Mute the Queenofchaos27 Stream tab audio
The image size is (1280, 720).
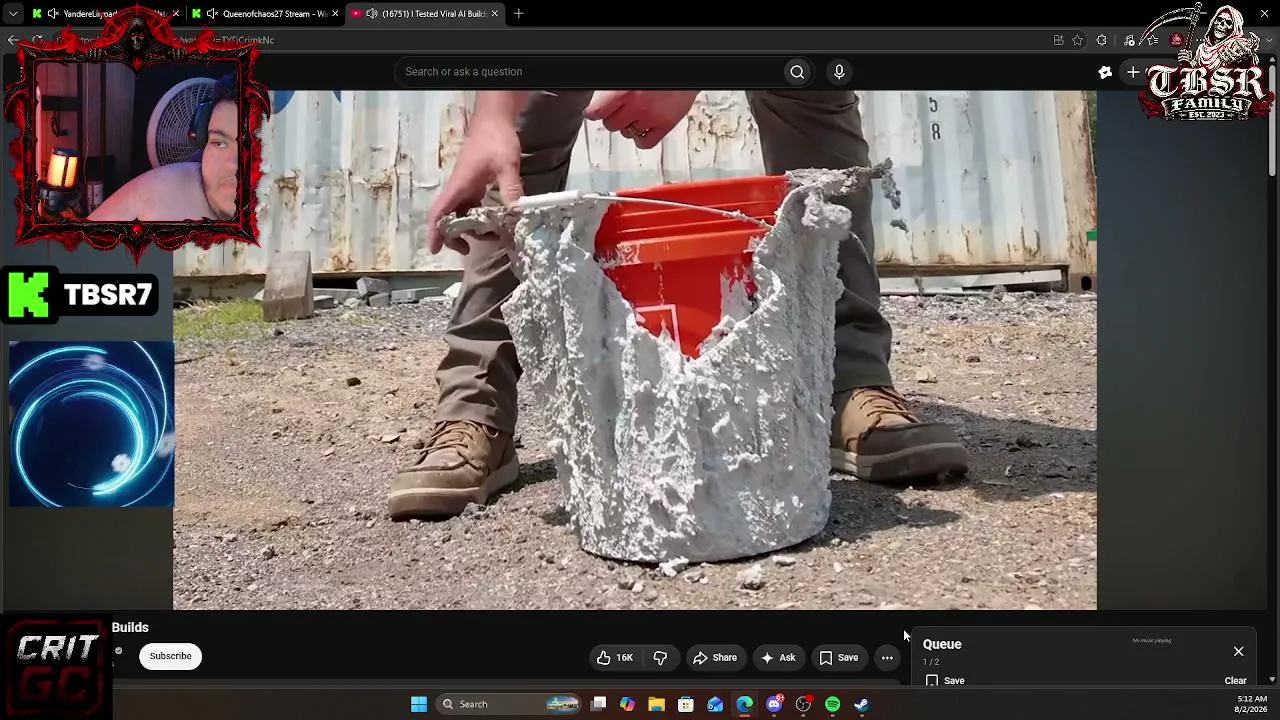(x=212, y=14)
